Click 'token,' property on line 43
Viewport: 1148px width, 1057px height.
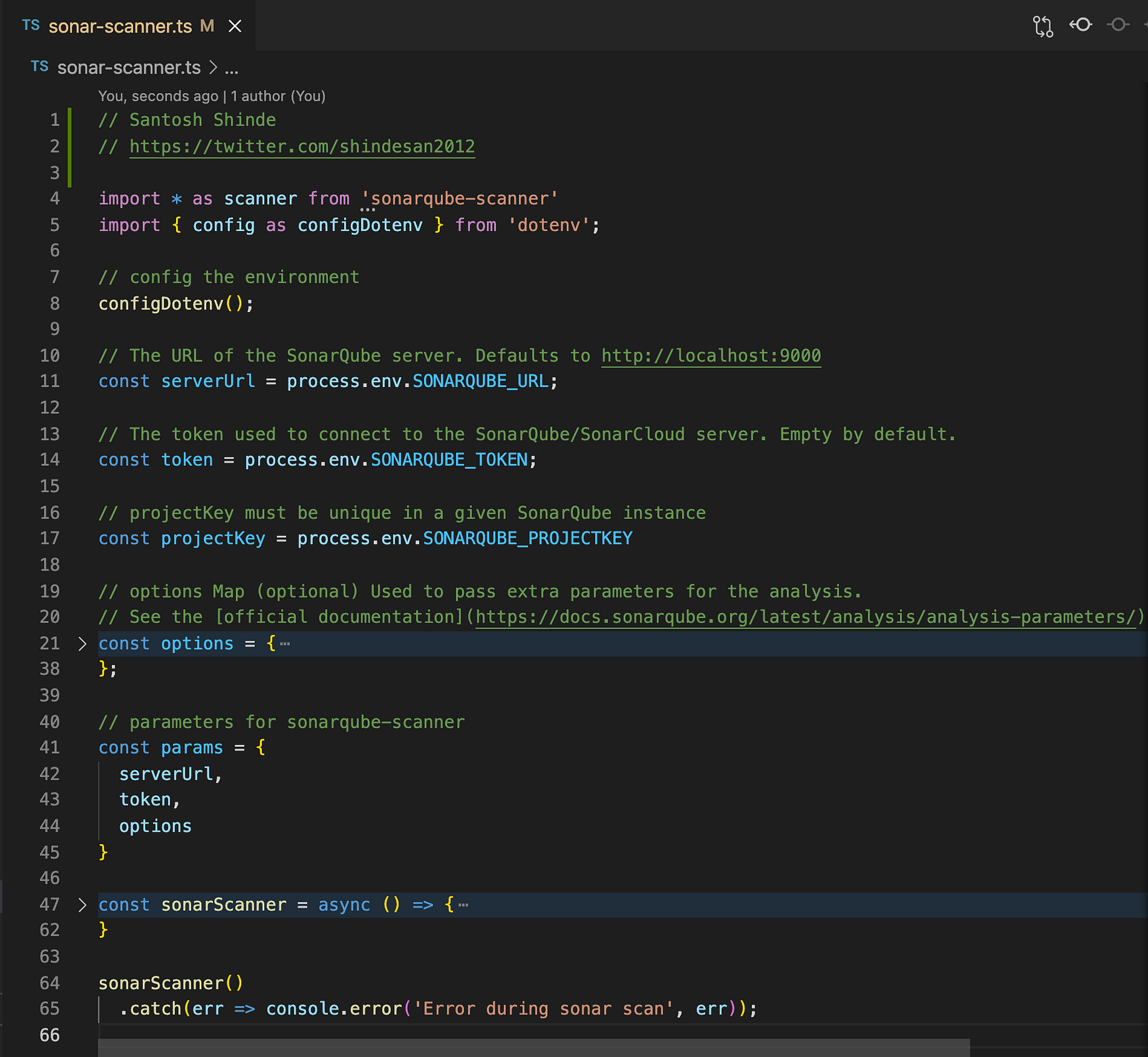[x=150, y=800]
